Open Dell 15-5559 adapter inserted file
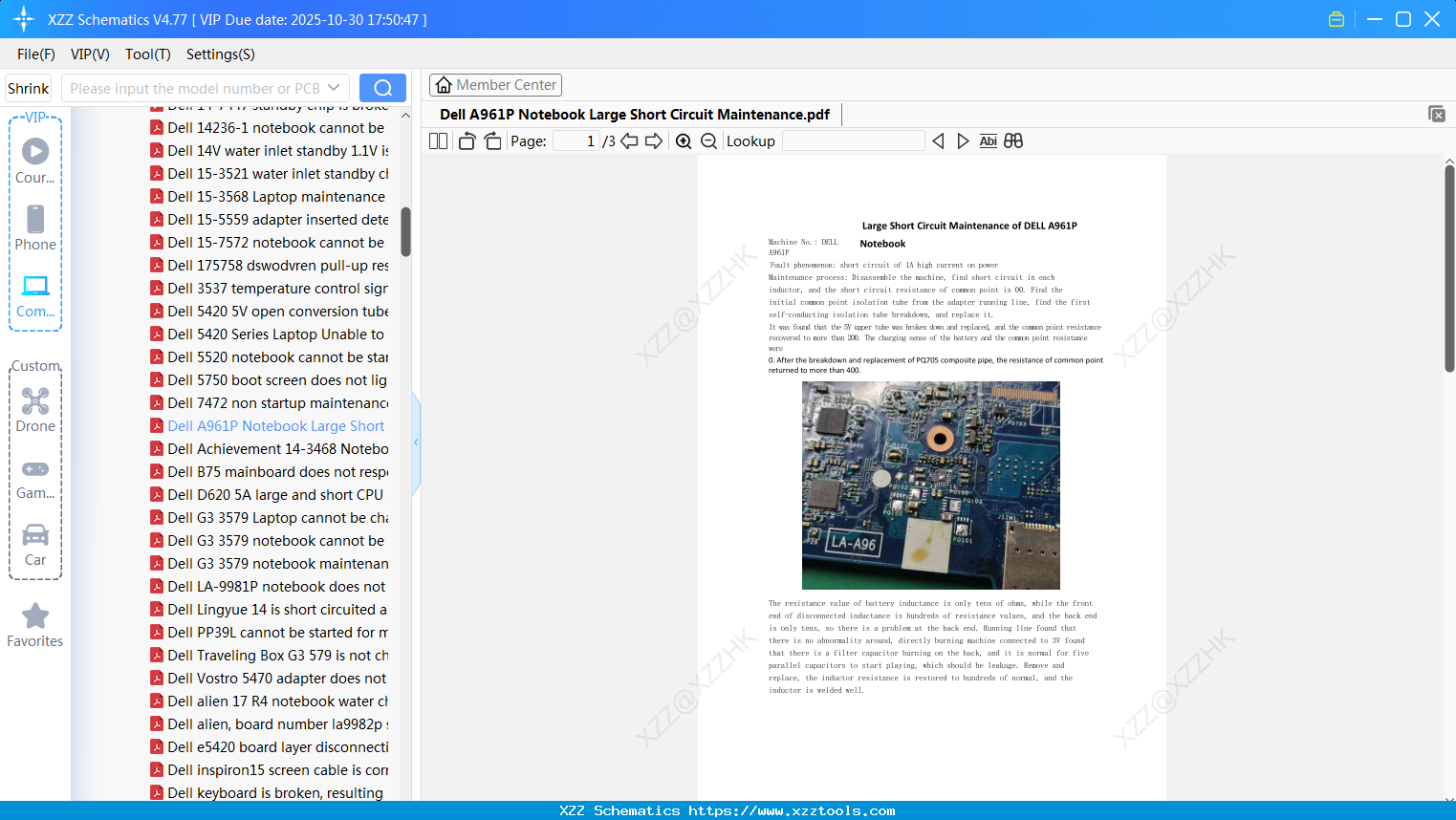1456x820 pixels. coord(269,220)
